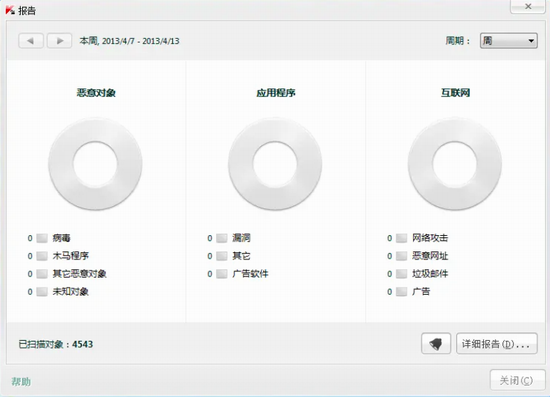Click the 未知对象 legend swatch
550x397 pixels.
[42, 292]
